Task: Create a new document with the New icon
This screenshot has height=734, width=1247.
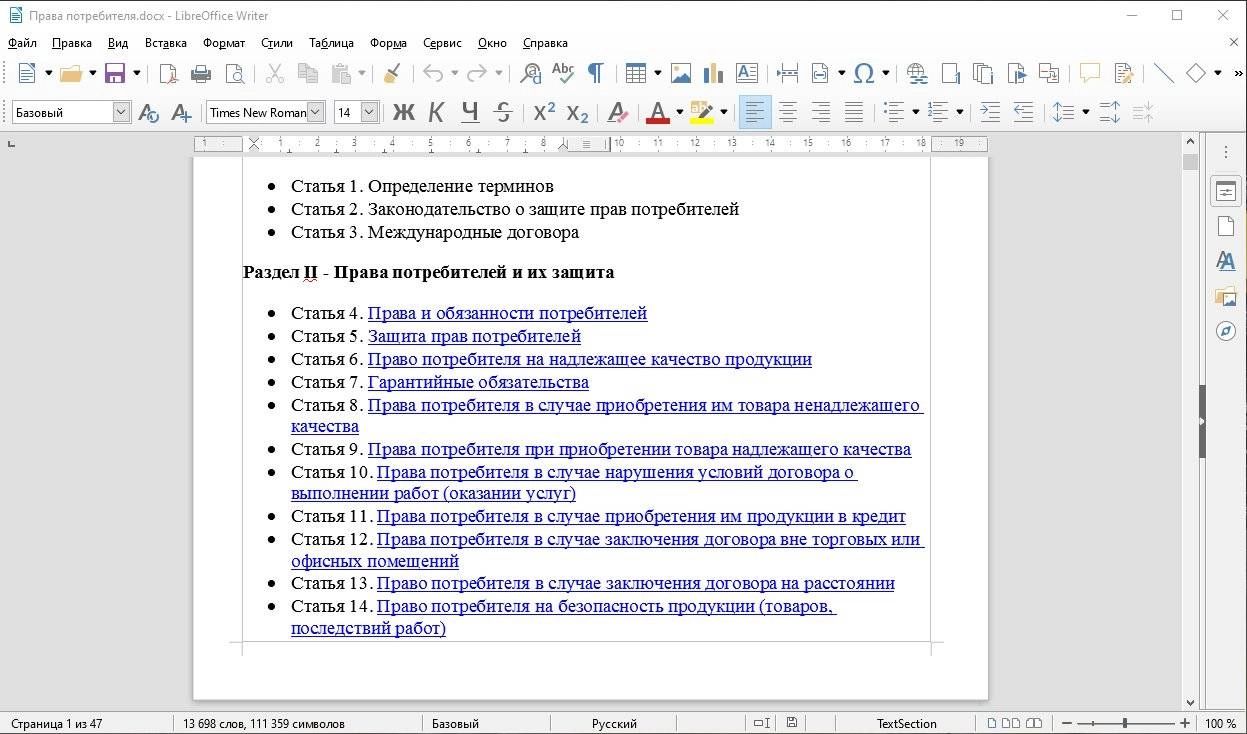Action: tap(26, 73)
